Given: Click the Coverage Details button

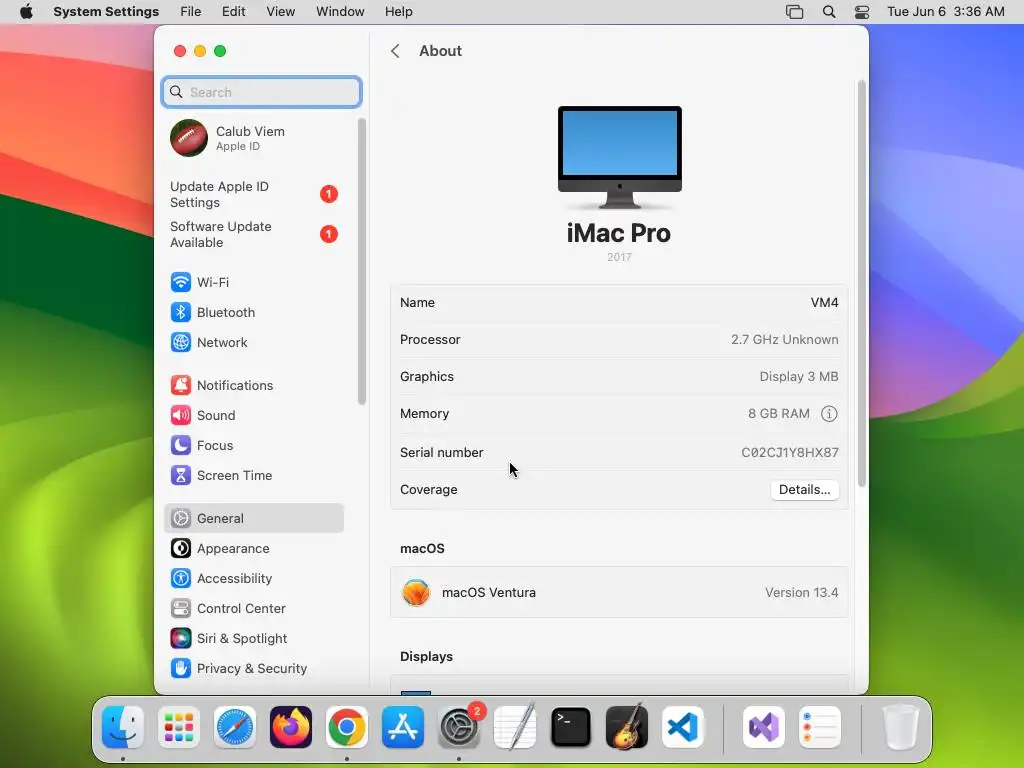Looking at the screenshot, I should coord(805,490).
